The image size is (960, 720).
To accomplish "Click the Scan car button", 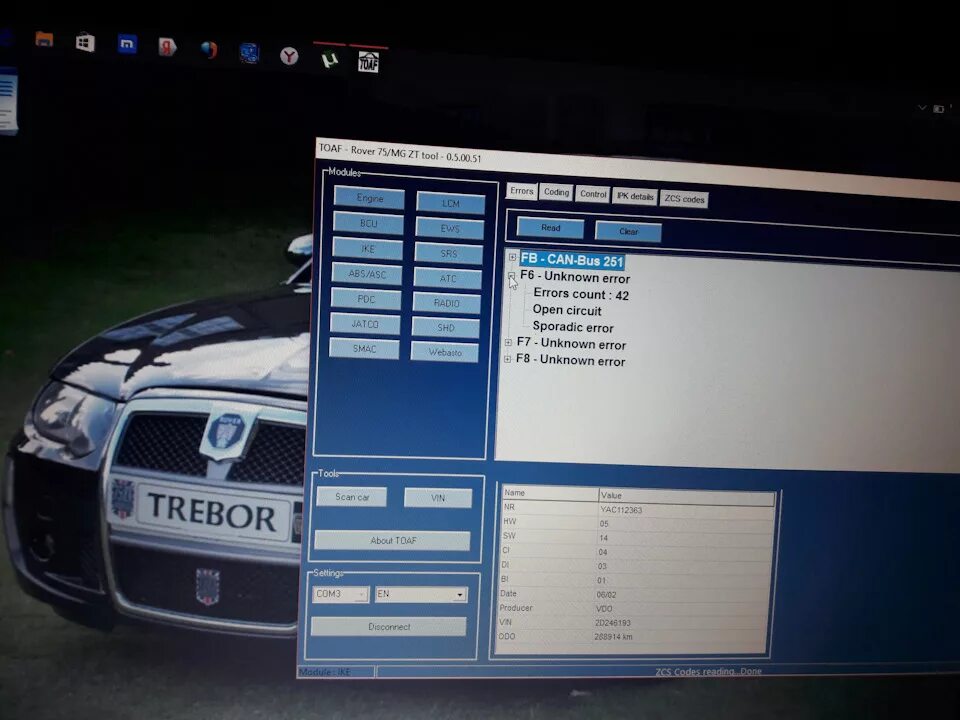I will [x=352, y=497].
